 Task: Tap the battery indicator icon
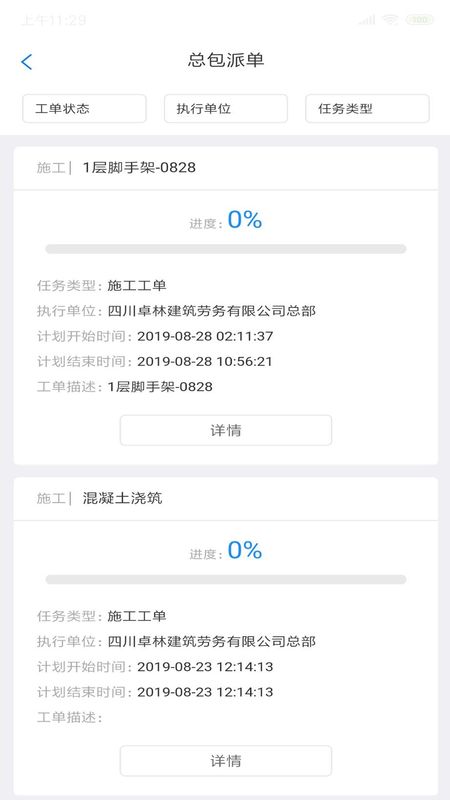[419, 20]
